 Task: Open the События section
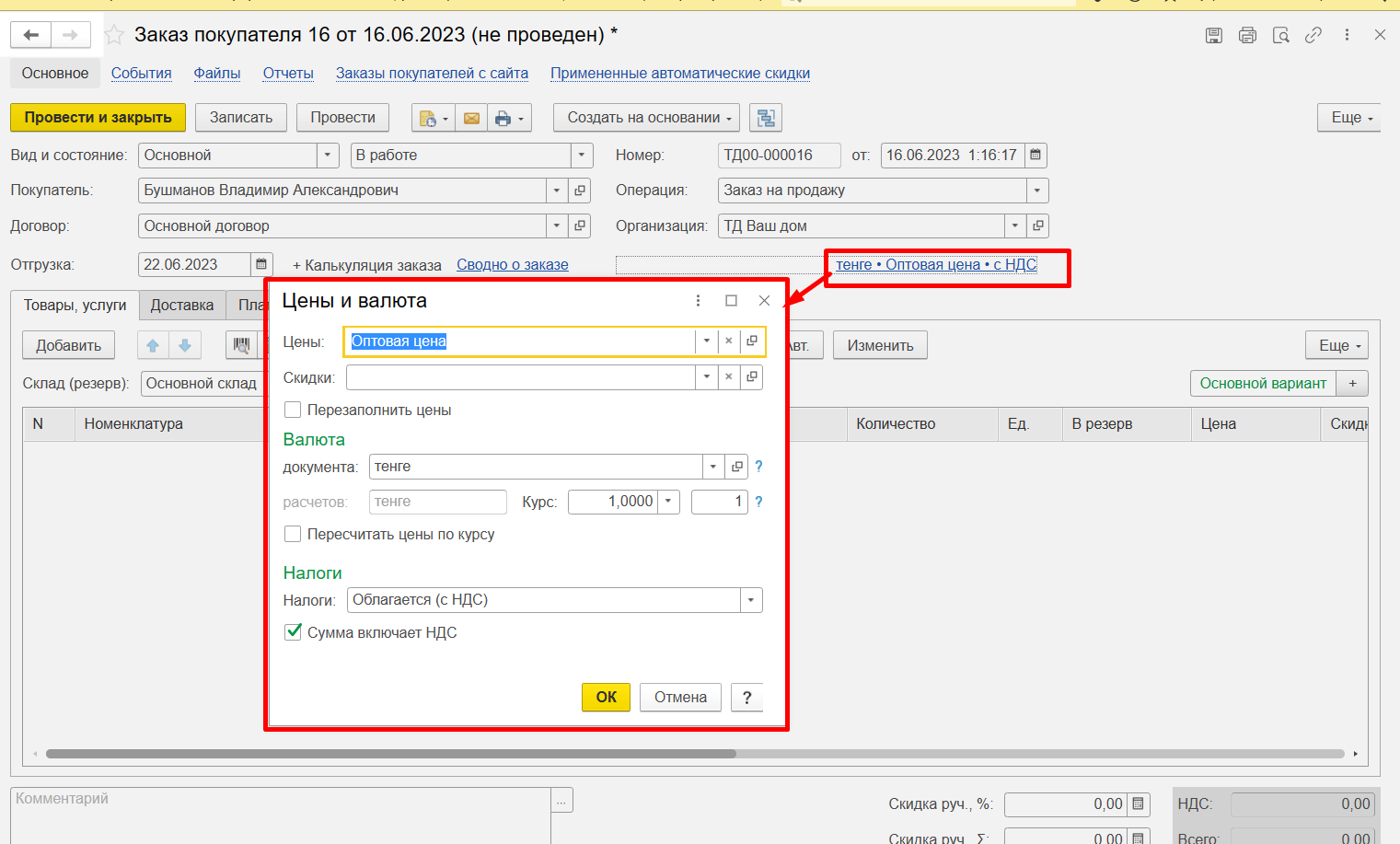click(x=141, y=74)
